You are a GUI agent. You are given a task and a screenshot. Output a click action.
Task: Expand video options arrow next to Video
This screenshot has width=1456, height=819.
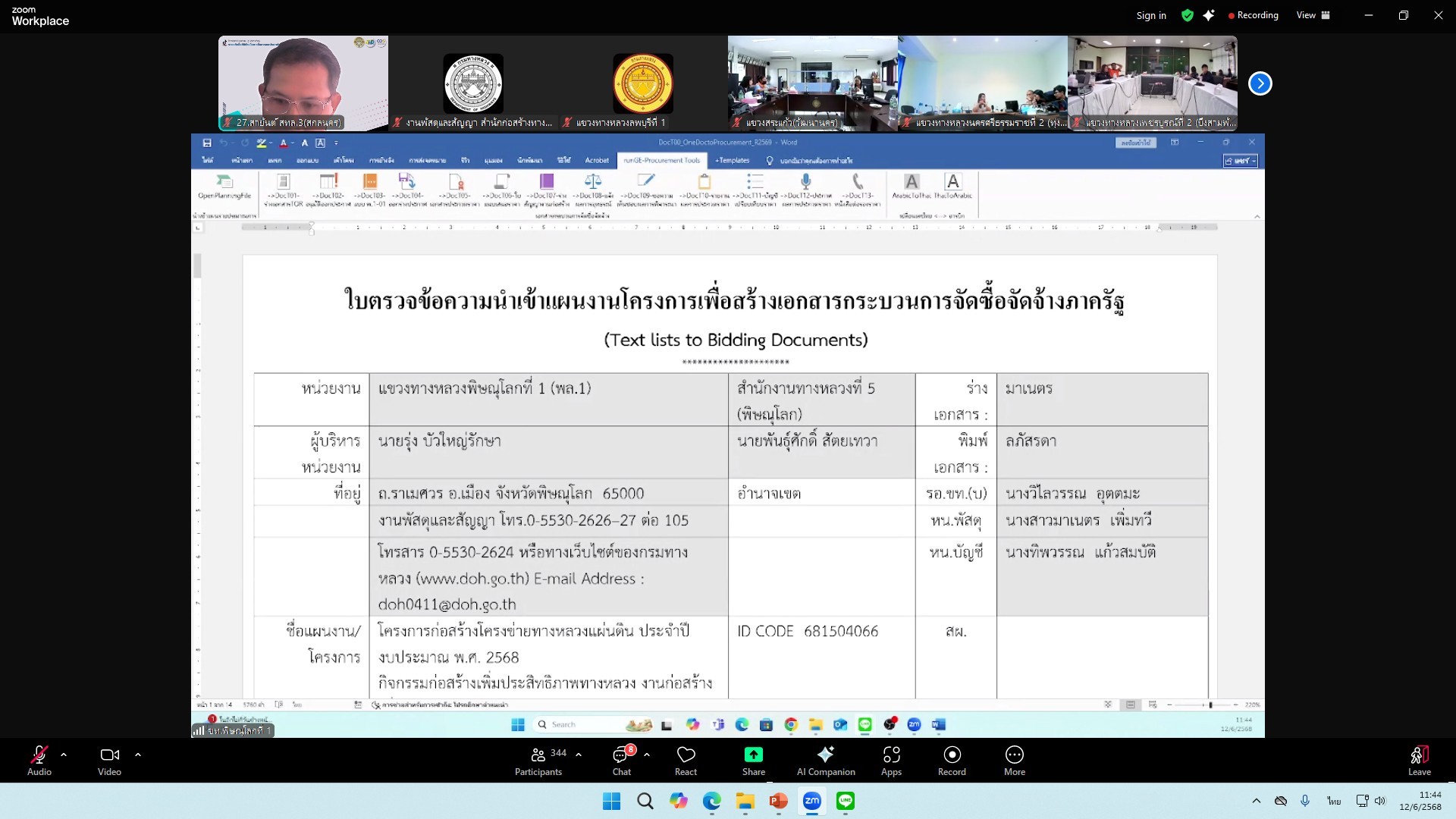(138, 755)
